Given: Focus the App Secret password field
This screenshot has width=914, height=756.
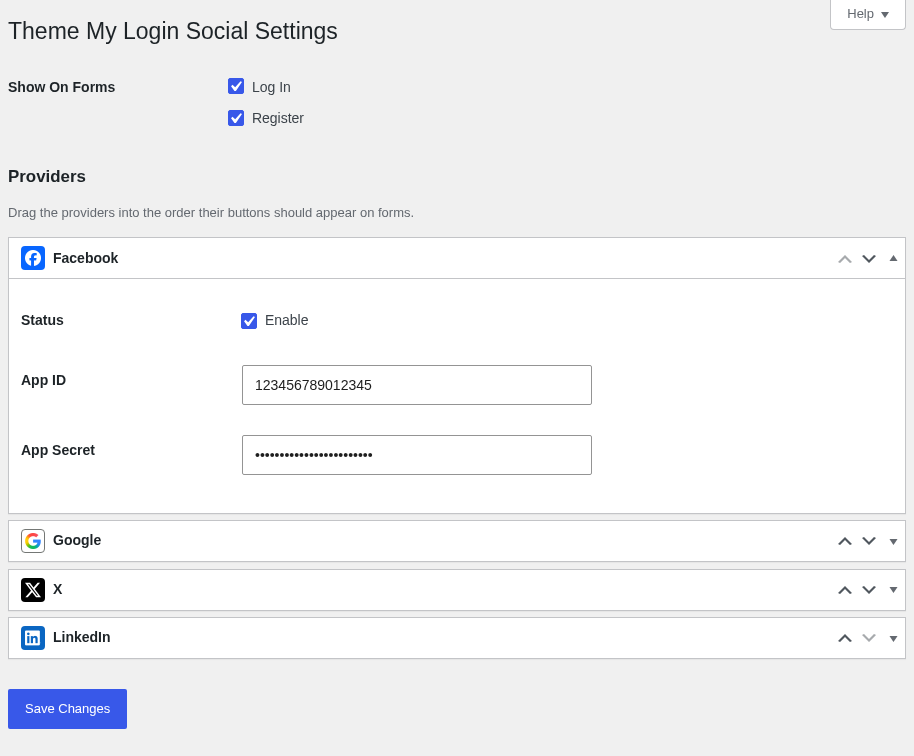Looking at the screenshot, I should tap(417, 455).
